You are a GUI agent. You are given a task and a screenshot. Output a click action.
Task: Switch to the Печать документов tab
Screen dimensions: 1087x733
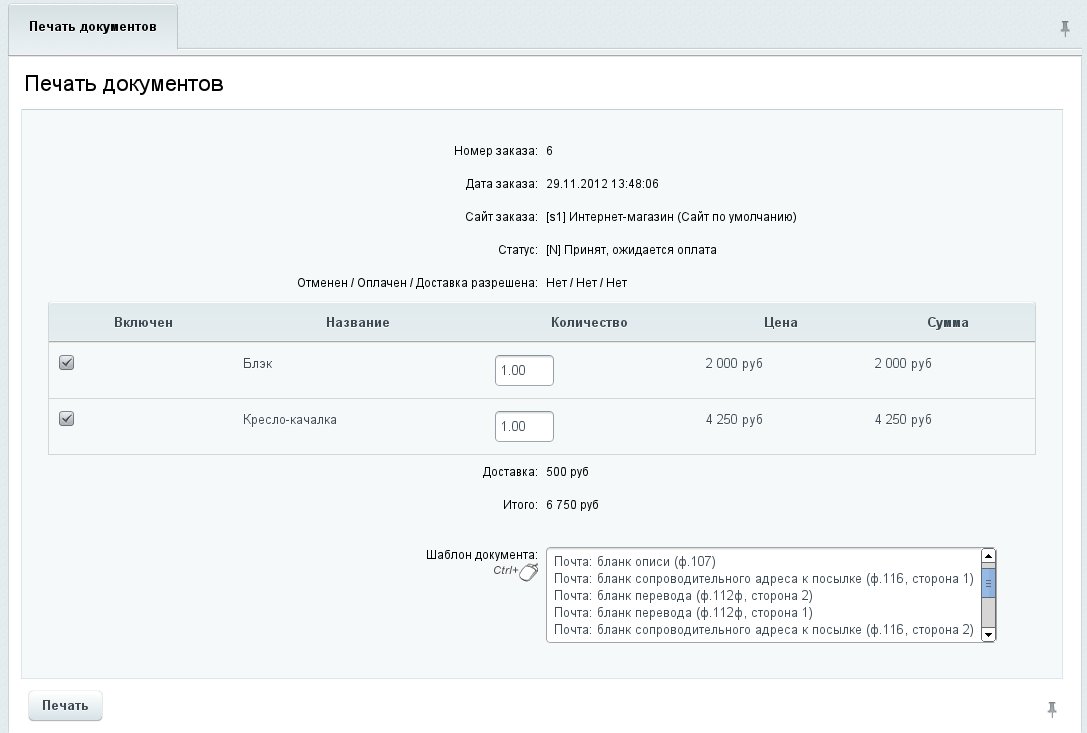pos(93,27)
